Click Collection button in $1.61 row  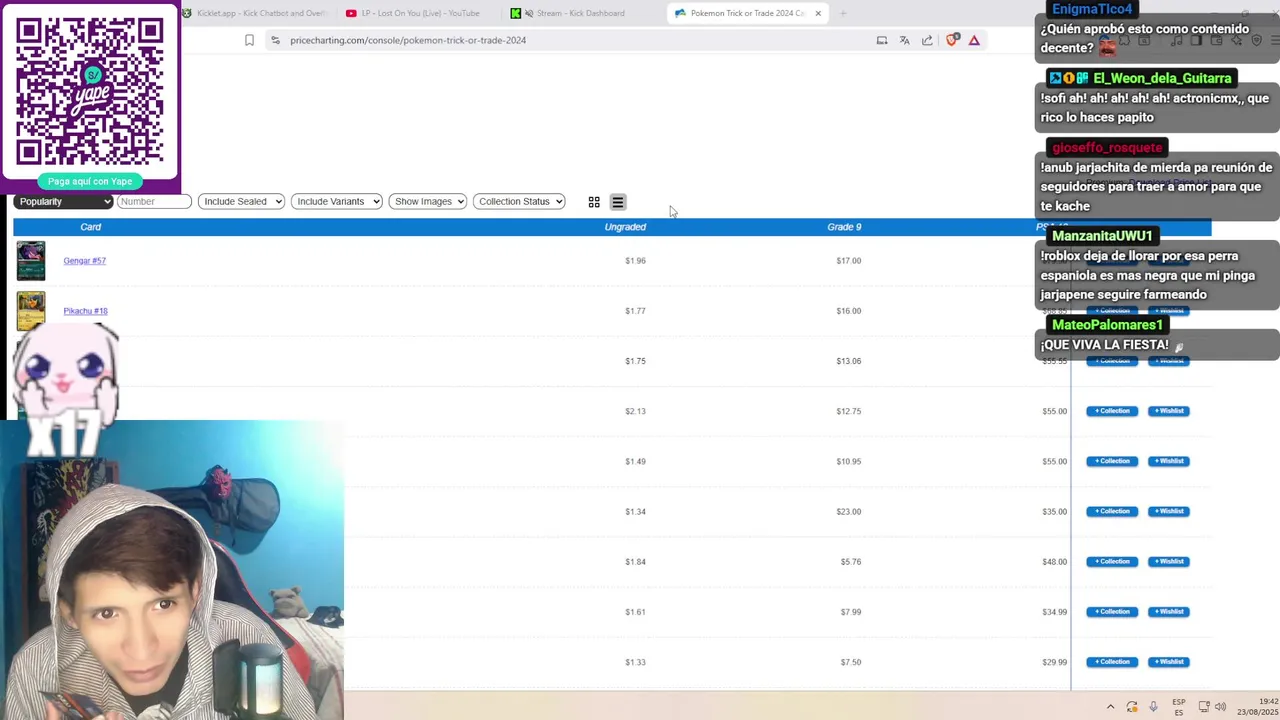(x=1112, y=611)
